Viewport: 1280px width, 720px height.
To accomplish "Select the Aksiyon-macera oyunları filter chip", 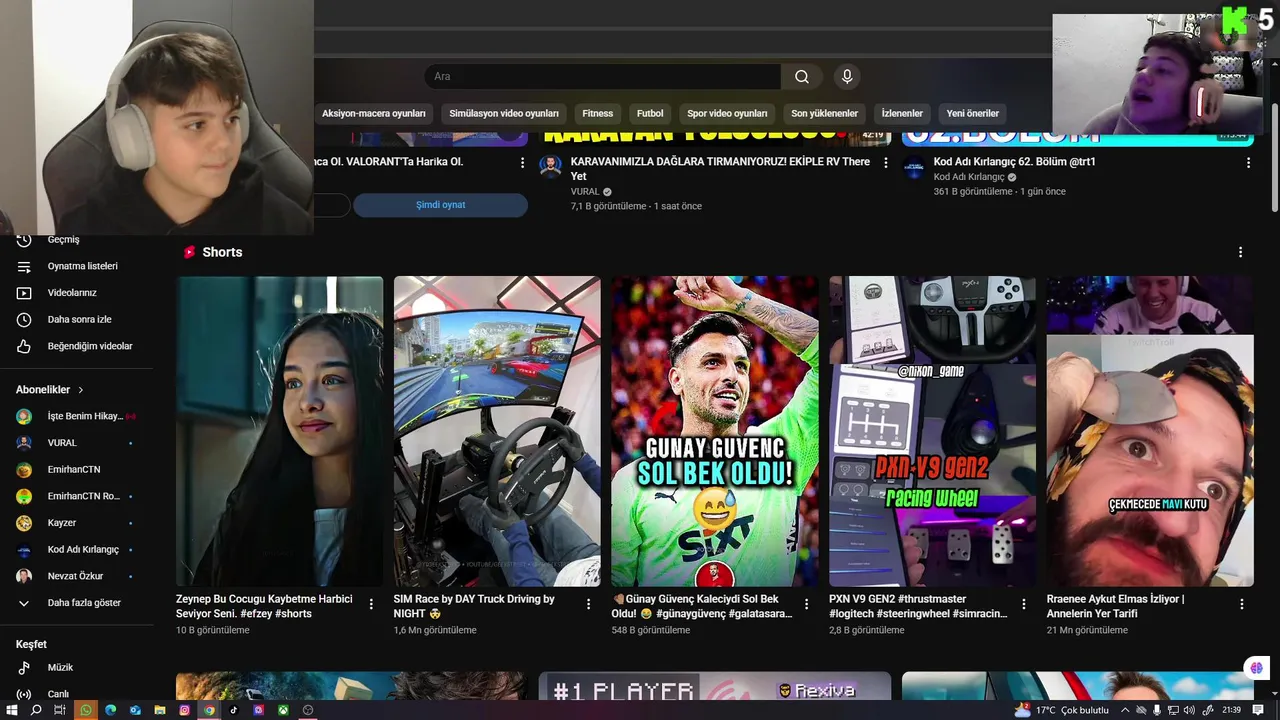I will (x=374, y=113).
